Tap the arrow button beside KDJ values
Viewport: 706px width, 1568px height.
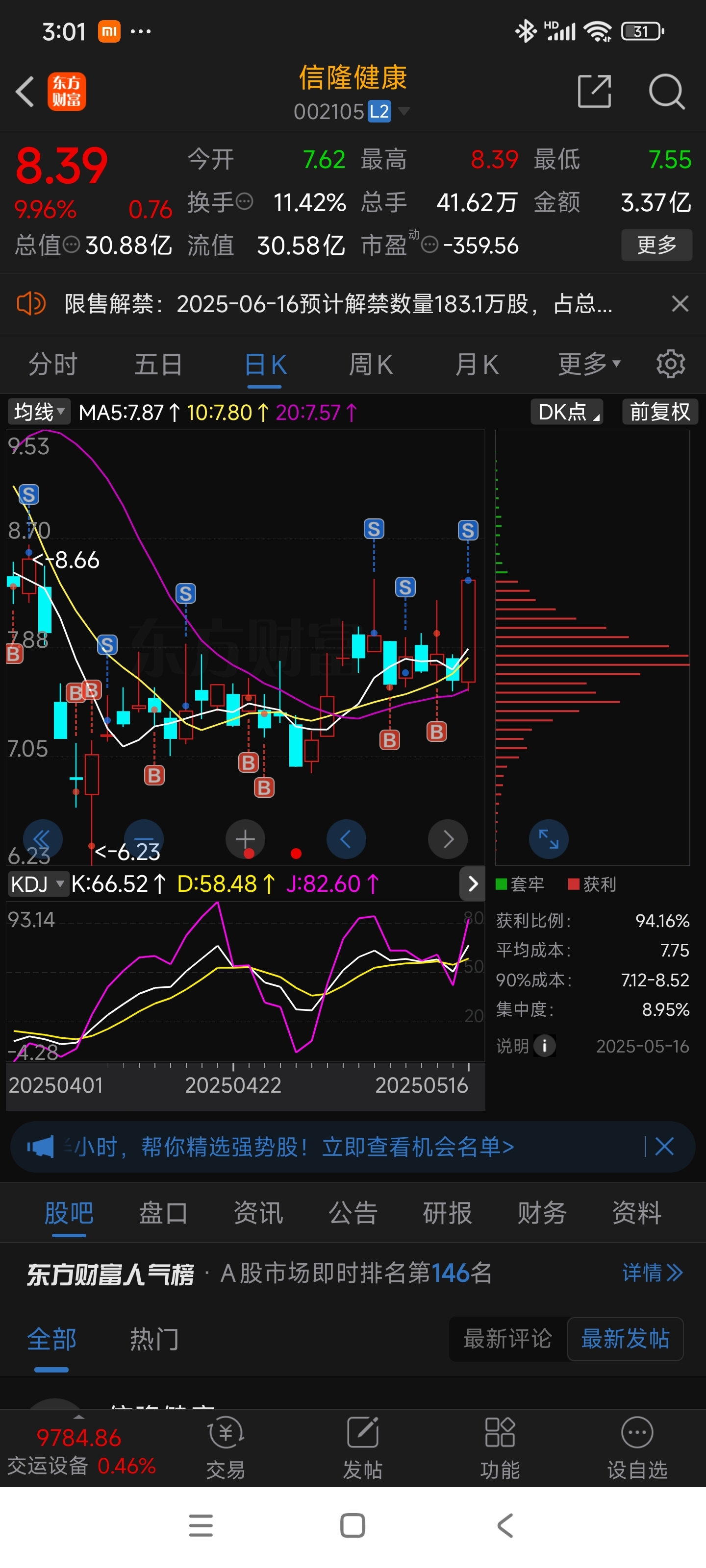click(x=472, y=884)
